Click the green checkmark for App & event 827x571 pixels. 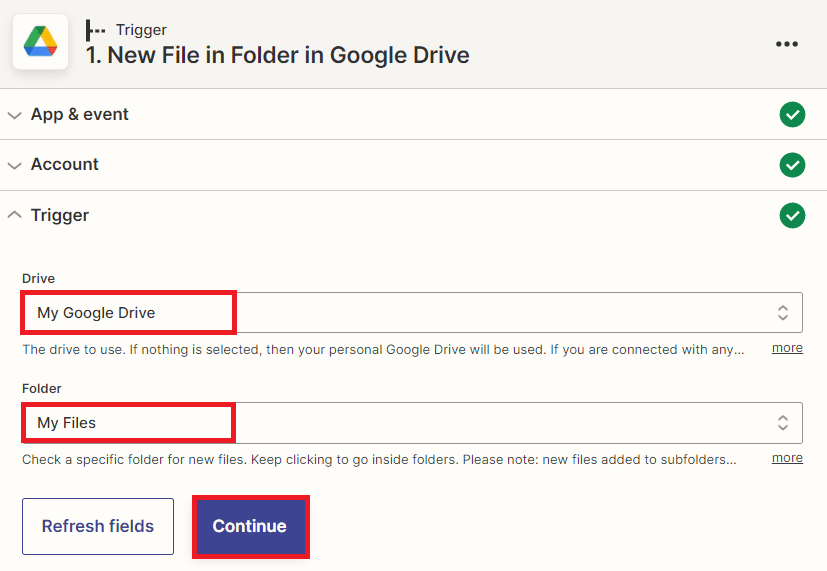click(x=792, y=115)
